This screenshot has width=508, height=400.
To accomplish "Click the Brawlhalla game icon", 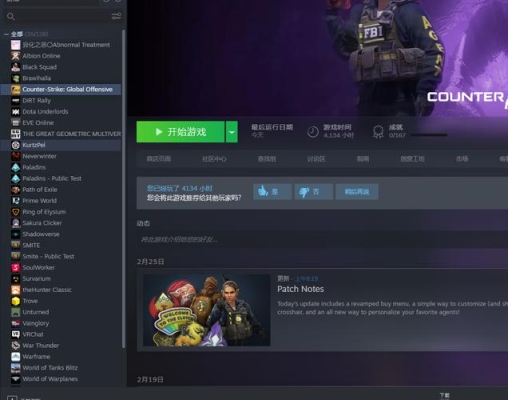I will pos(16,78).
